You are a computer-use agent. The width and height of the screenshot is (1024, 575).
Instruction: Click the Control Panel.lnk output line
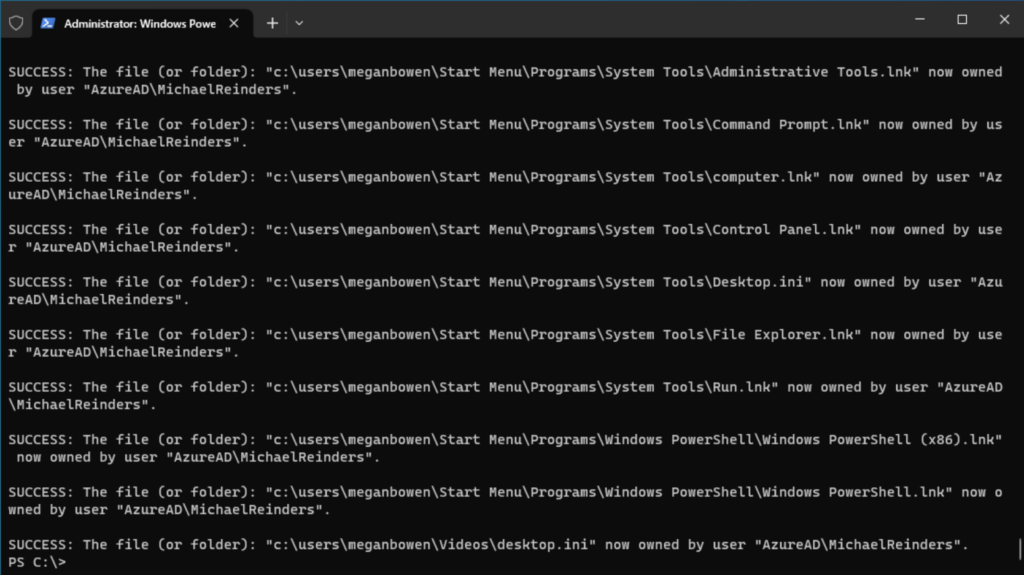click(505, 238)
